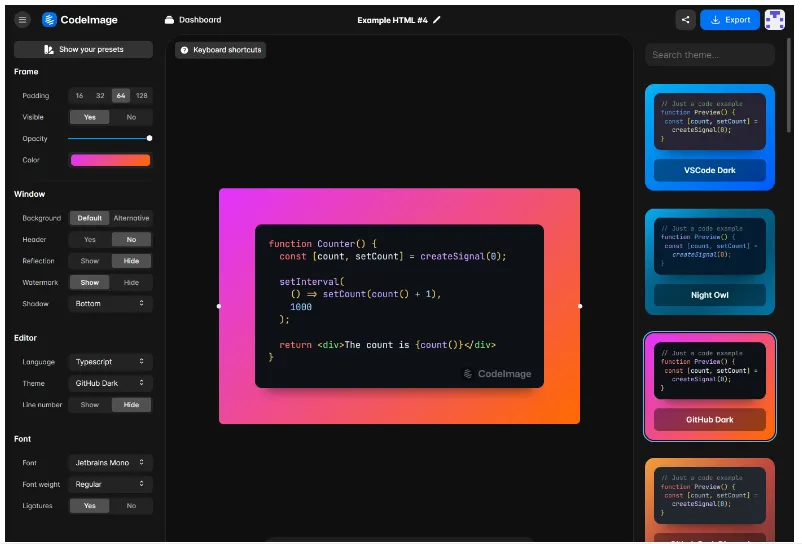Switch window background to Alternative
This screenshot has height=544, width=802.
click(x=131, y=218)
